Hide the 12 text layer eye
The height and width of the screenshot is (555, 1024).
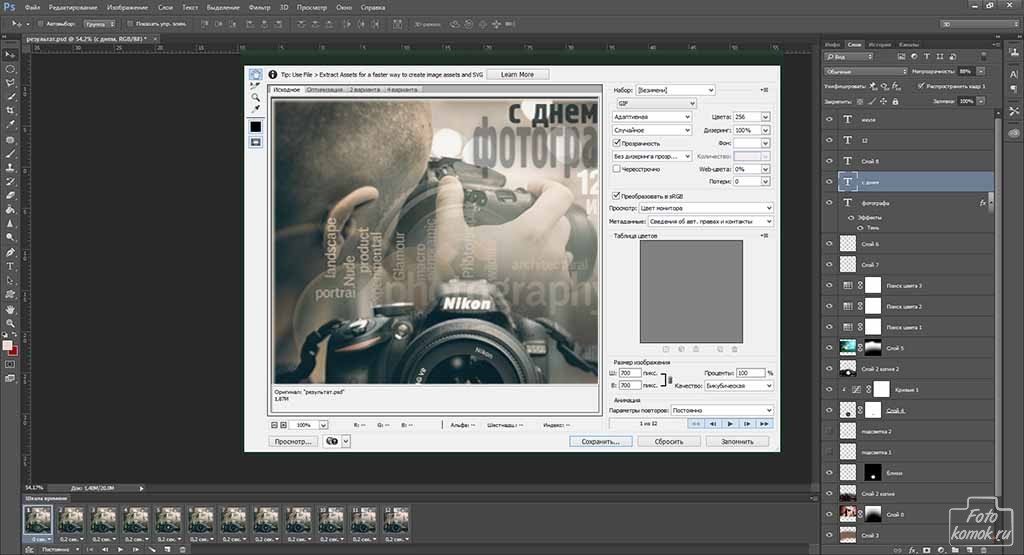(x=829, y=140)
